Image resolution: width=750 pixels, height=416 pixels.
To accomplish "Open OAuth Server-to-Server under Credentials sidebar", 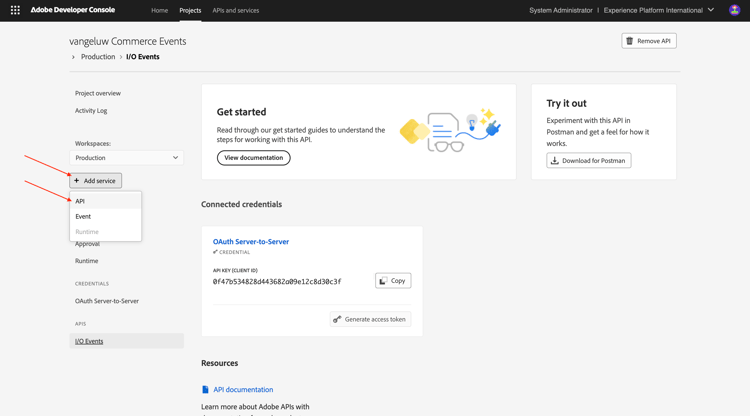I will [x=107, y=301].
